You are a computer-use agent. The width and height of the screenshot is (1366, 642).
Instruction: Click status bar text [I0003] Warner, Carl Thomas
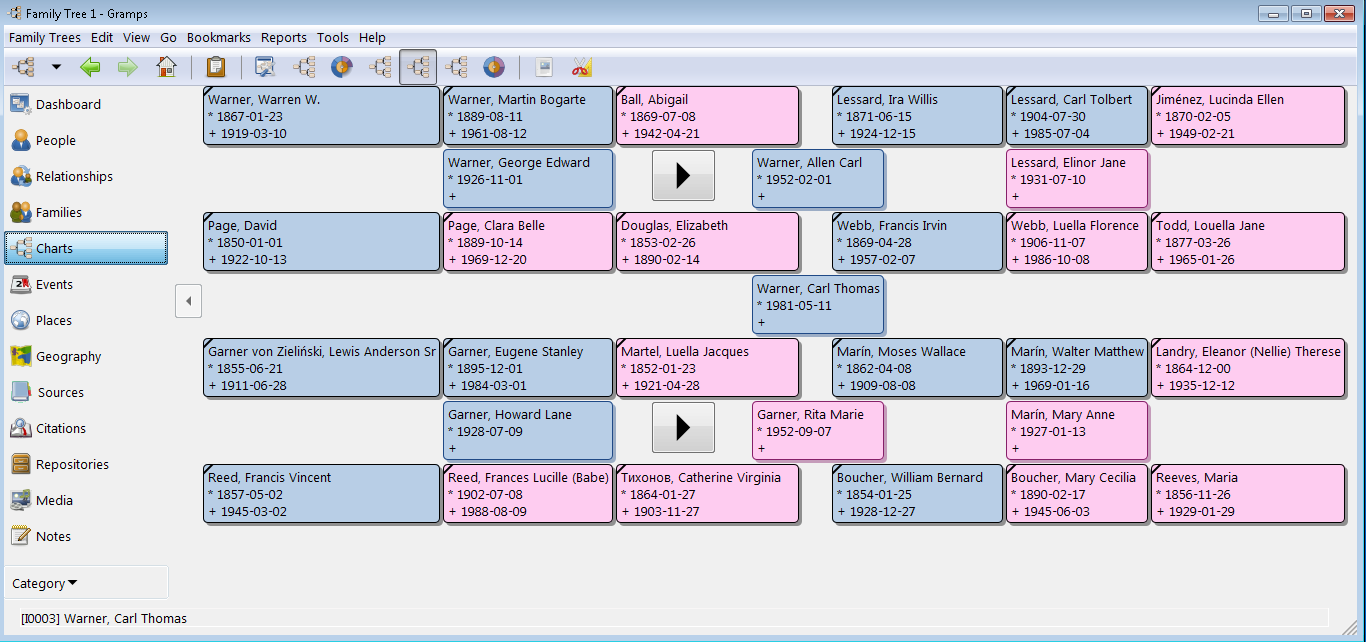(104, 618)
